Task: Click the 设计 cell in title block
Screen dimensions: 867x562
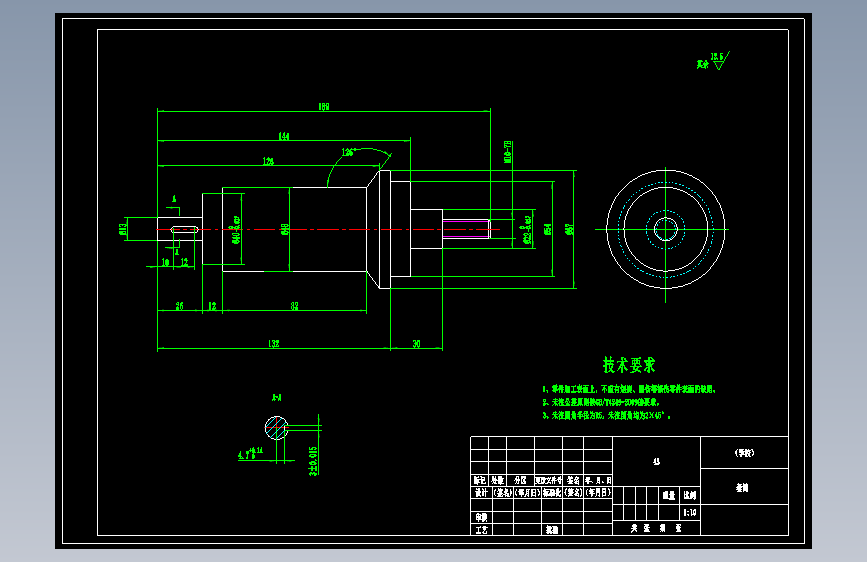Action: 481,492
